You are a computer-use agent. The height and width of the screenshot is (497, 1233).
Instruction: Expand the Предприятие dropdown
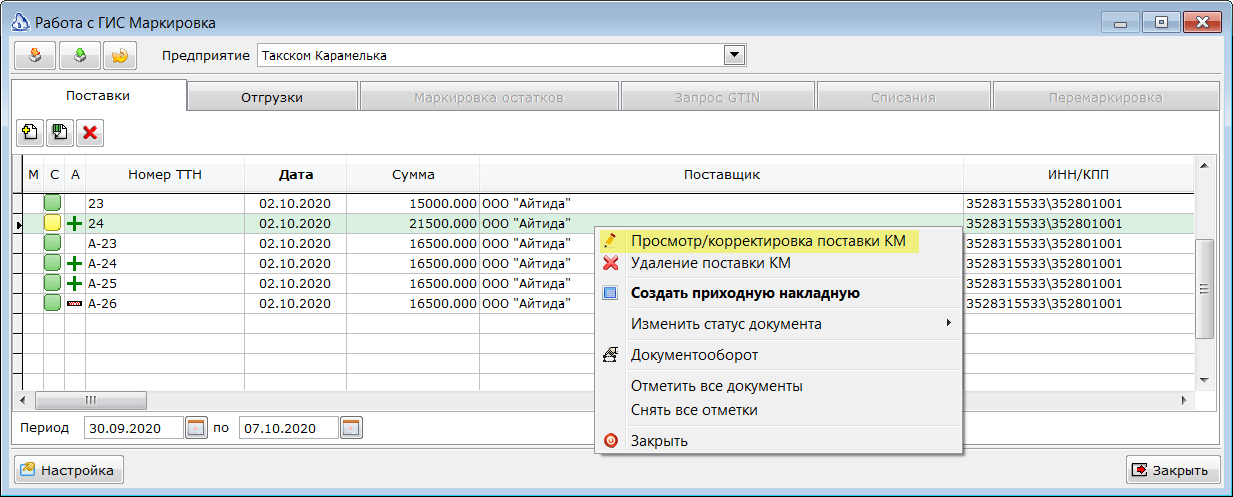pos(735,55)
